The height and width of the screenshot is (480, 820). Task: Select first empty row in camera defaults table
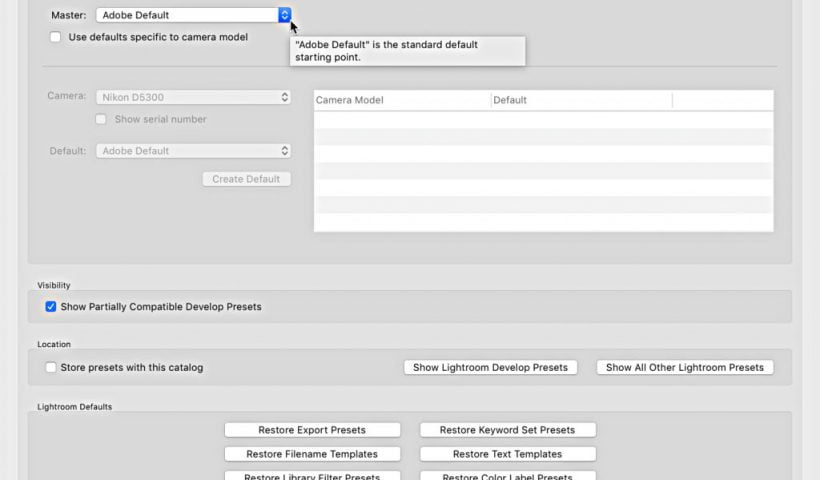[x=543, y=119]
